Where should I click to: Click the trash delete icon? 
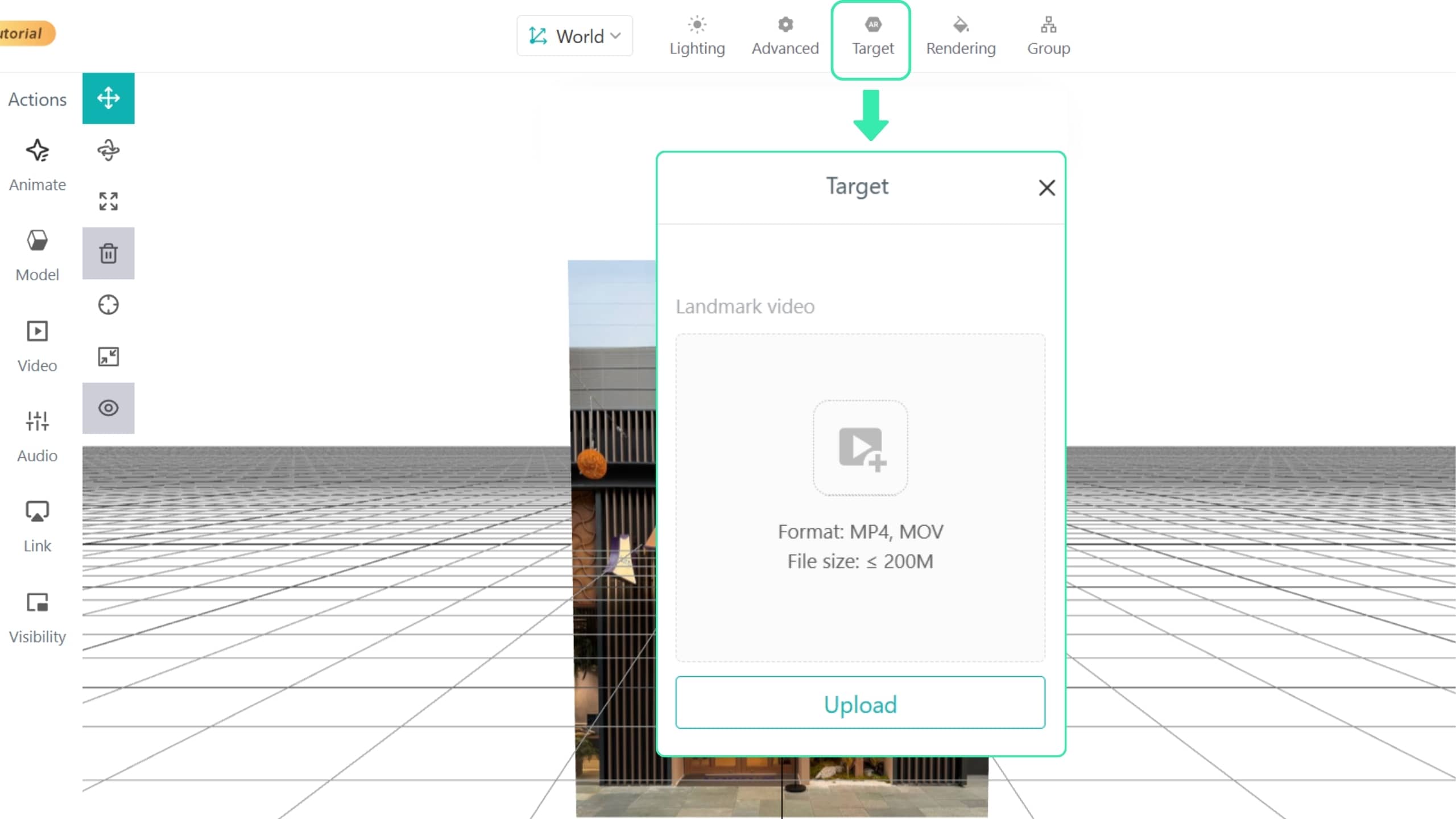click(108, 253)
